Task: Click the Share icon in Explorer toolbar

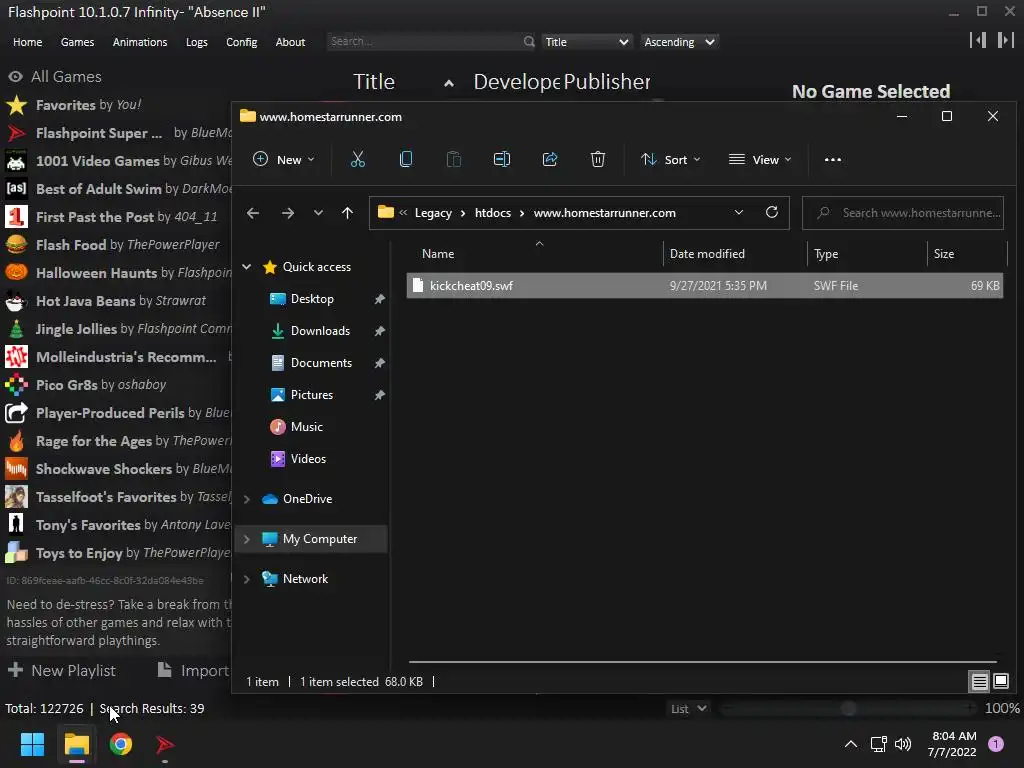Action: (x=550, y=159)
